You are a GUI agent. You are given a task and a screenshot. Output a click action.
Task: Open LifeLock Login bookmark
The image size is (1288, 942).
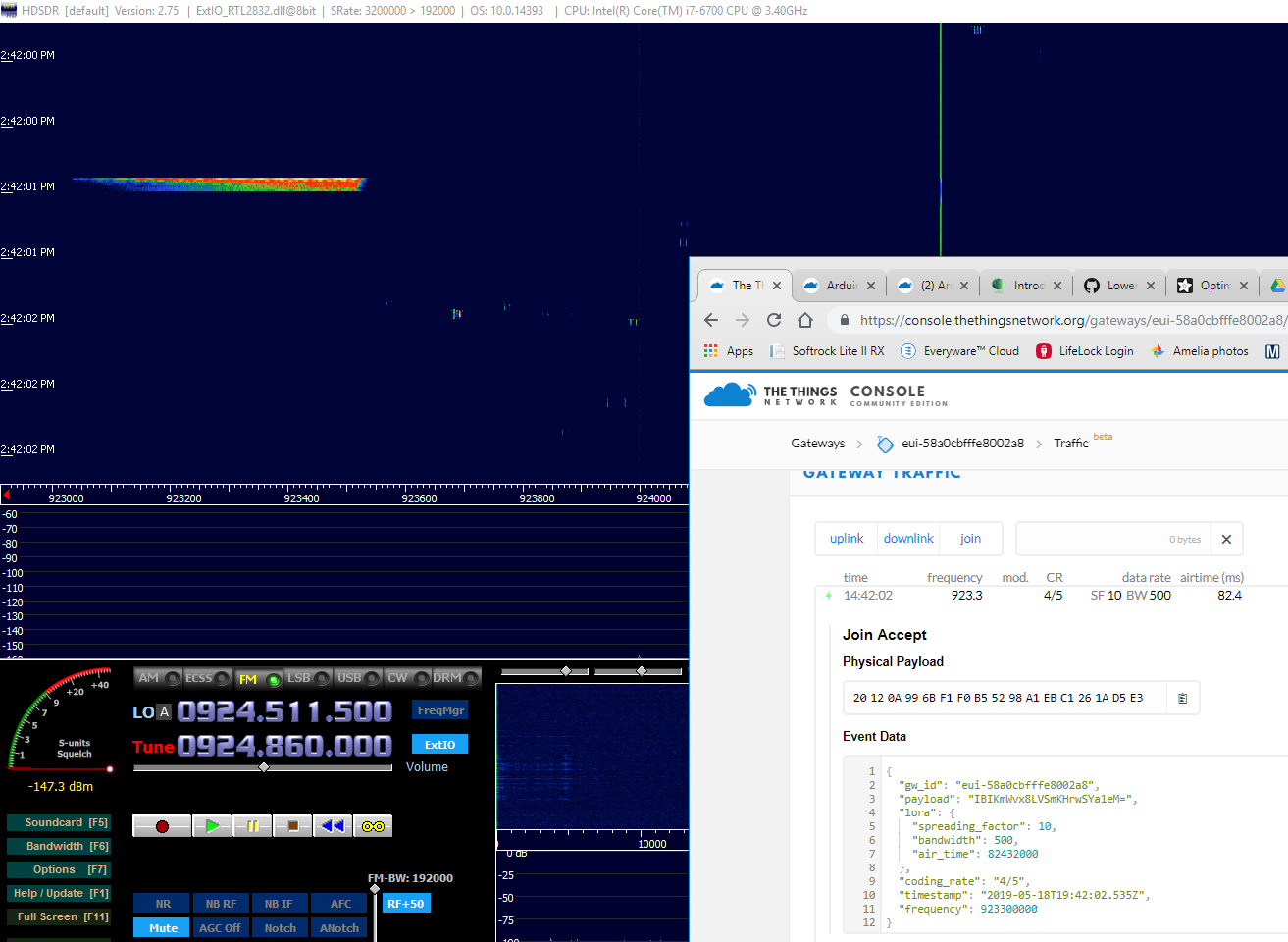1085,351
